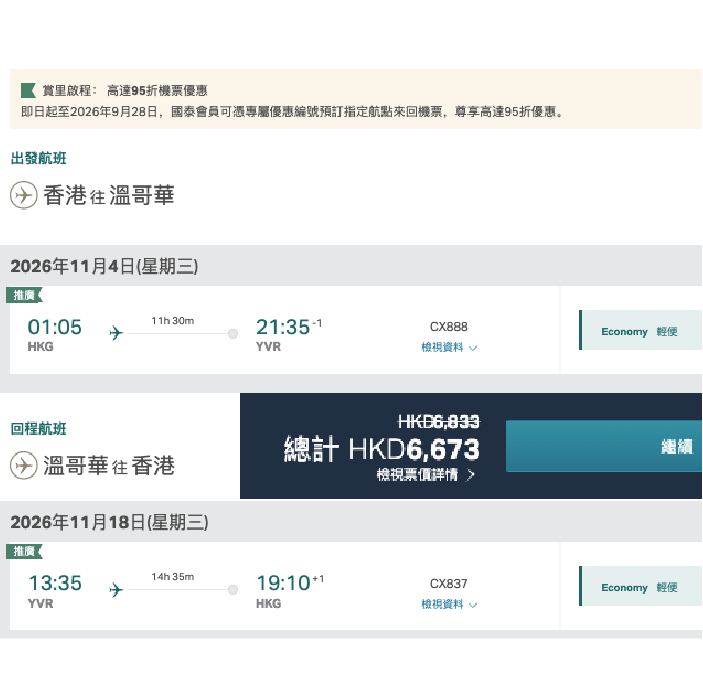Click the 回程航班 heading

(x=39, y=429)
